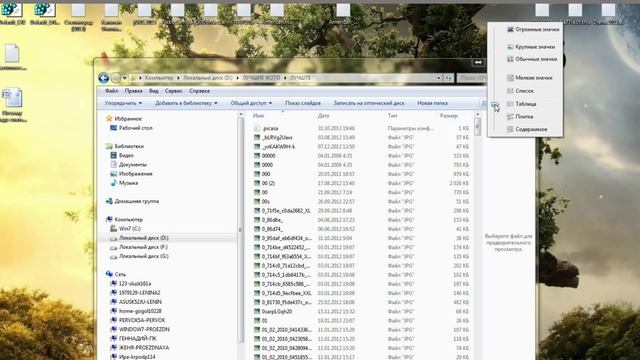Select Мелкие значки view option

tap(529, 78)
